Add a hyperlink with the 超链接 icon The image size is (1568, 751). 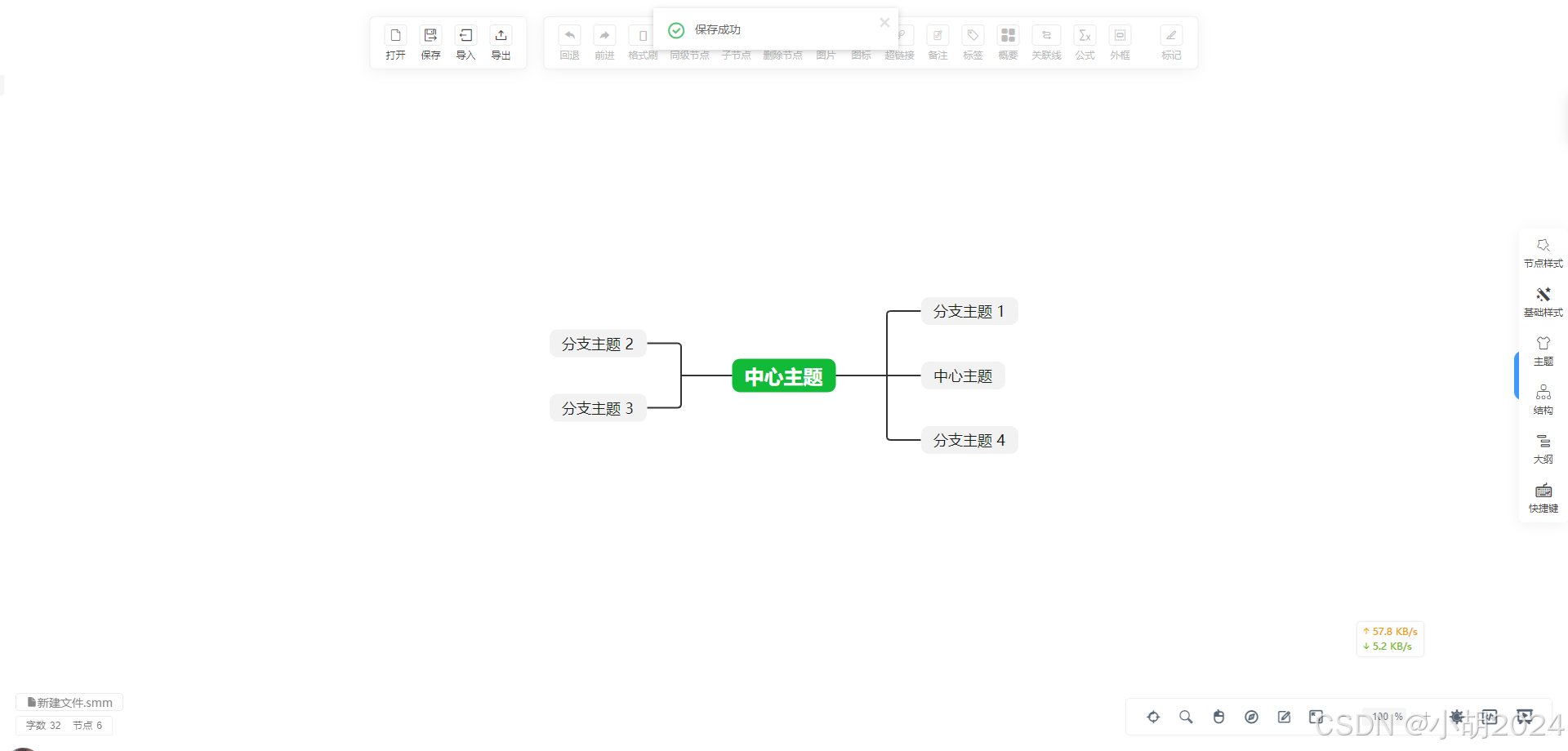pos(899,42)
